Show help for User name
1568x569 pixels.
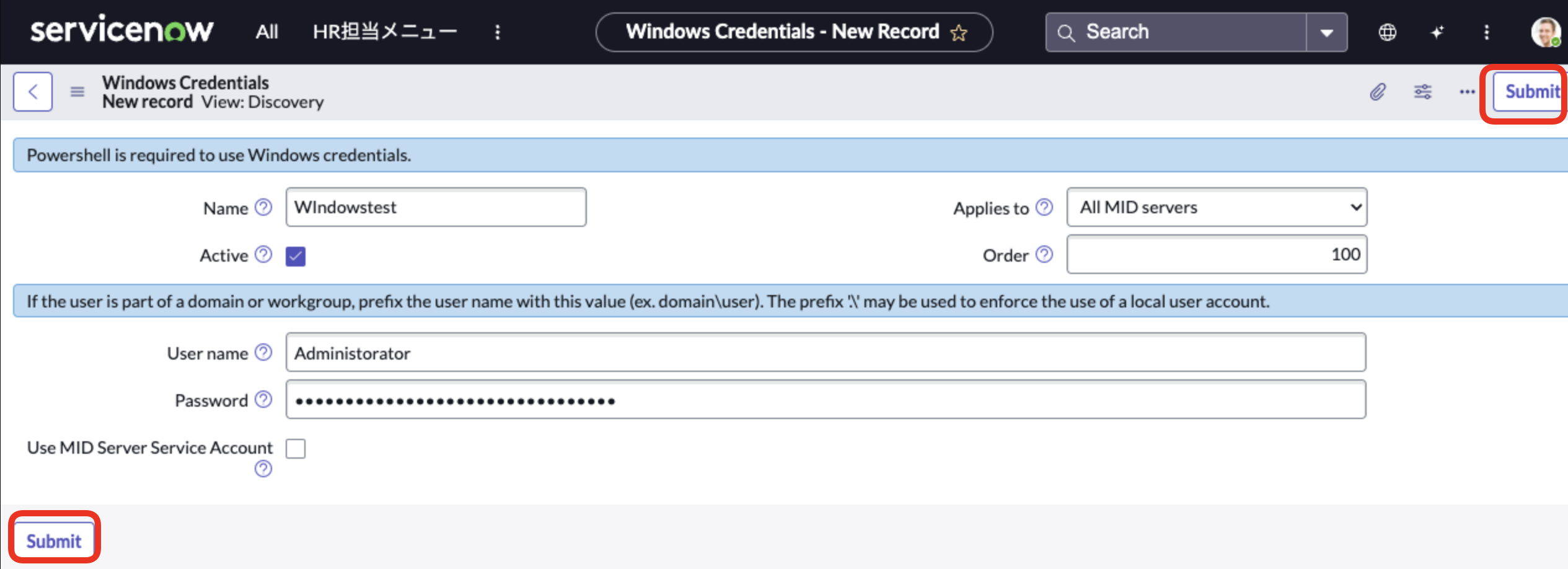pos(263,352)
